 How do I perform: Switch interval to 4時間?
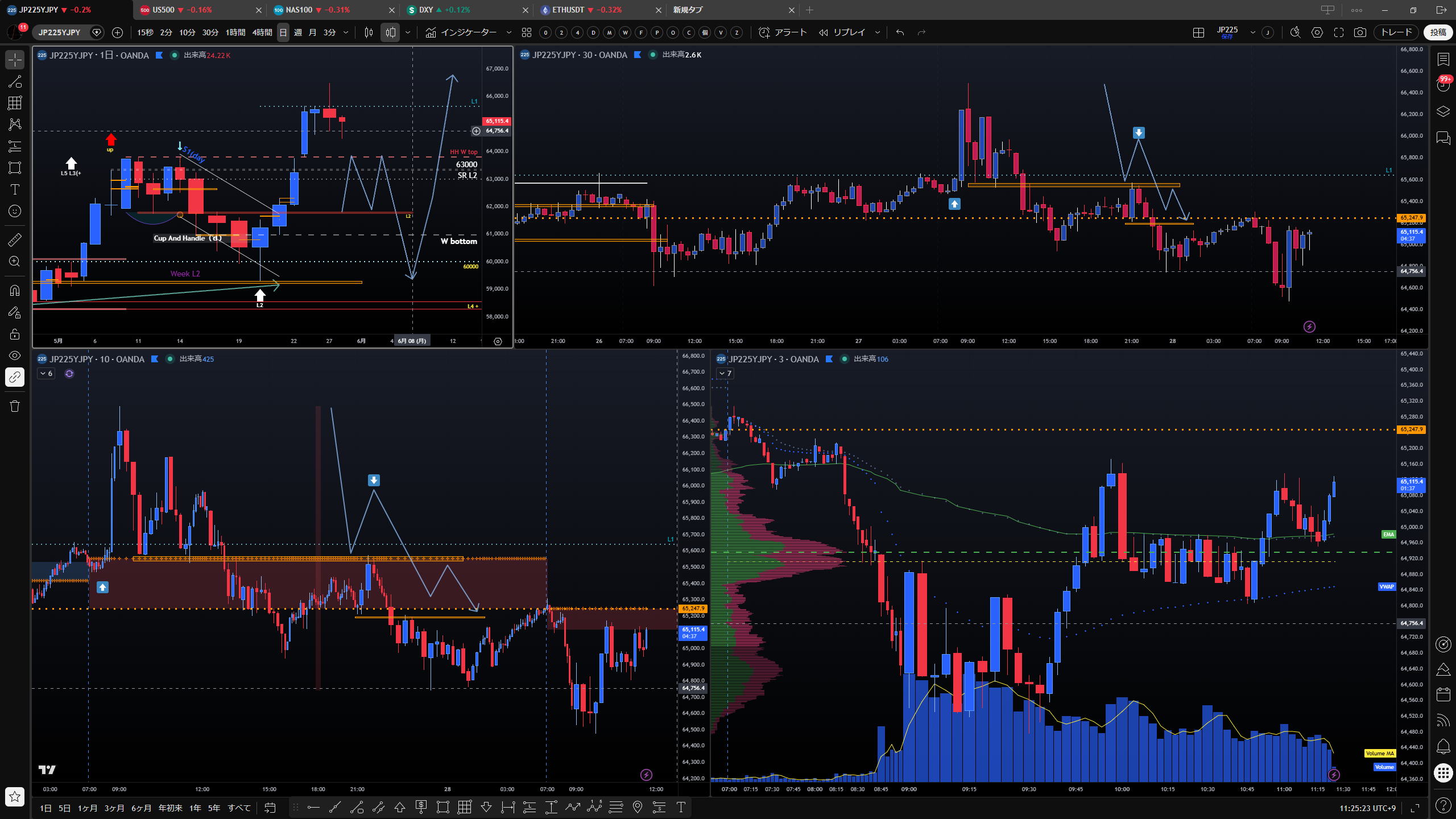point(262,32)
